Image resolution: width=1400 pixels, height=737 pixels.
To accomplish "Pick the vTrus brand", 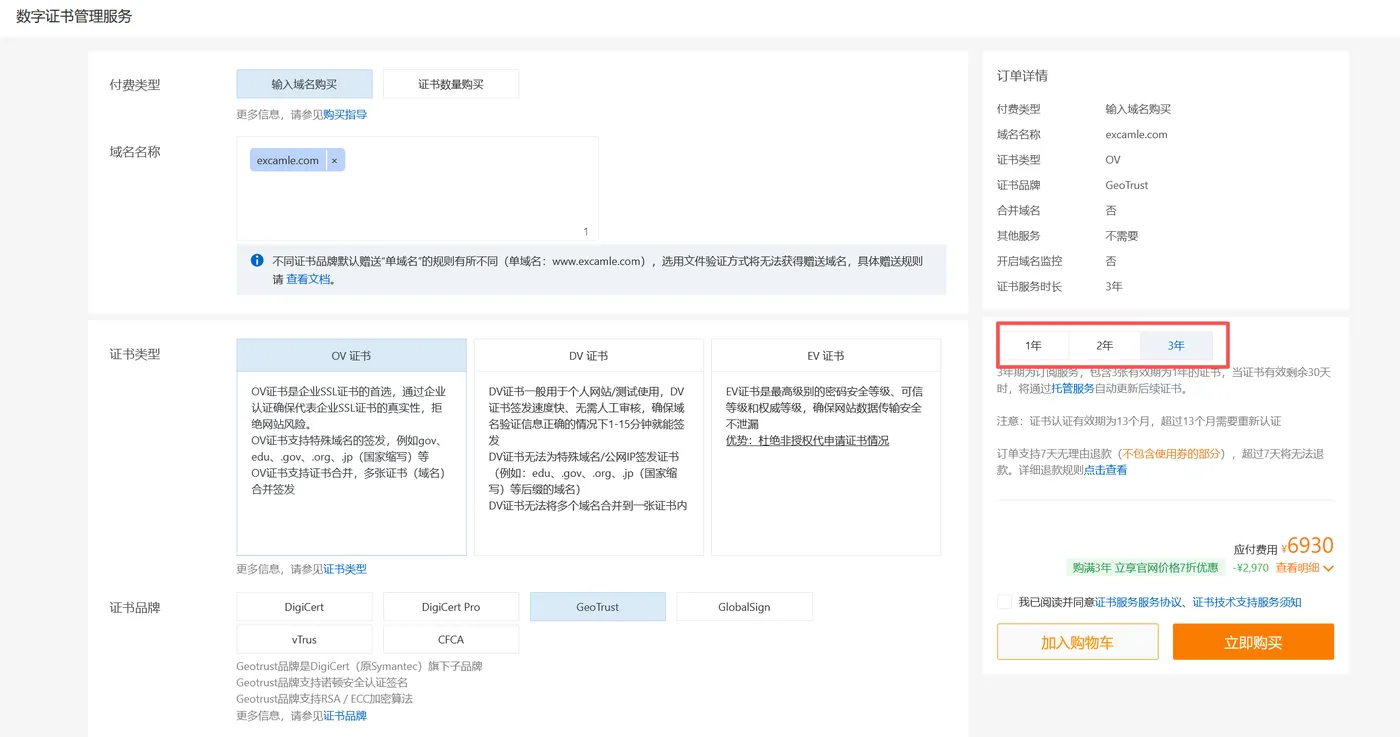I will pos(304,639).
